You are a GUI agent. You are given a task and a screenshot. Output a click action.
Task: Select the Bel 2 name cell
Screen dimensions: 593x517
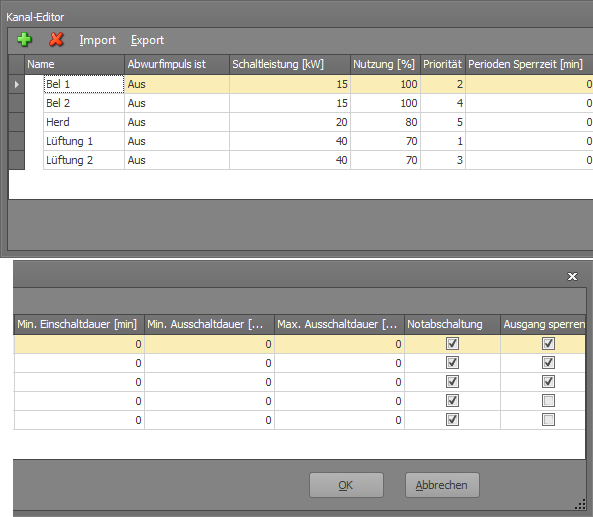pos(84,103)
